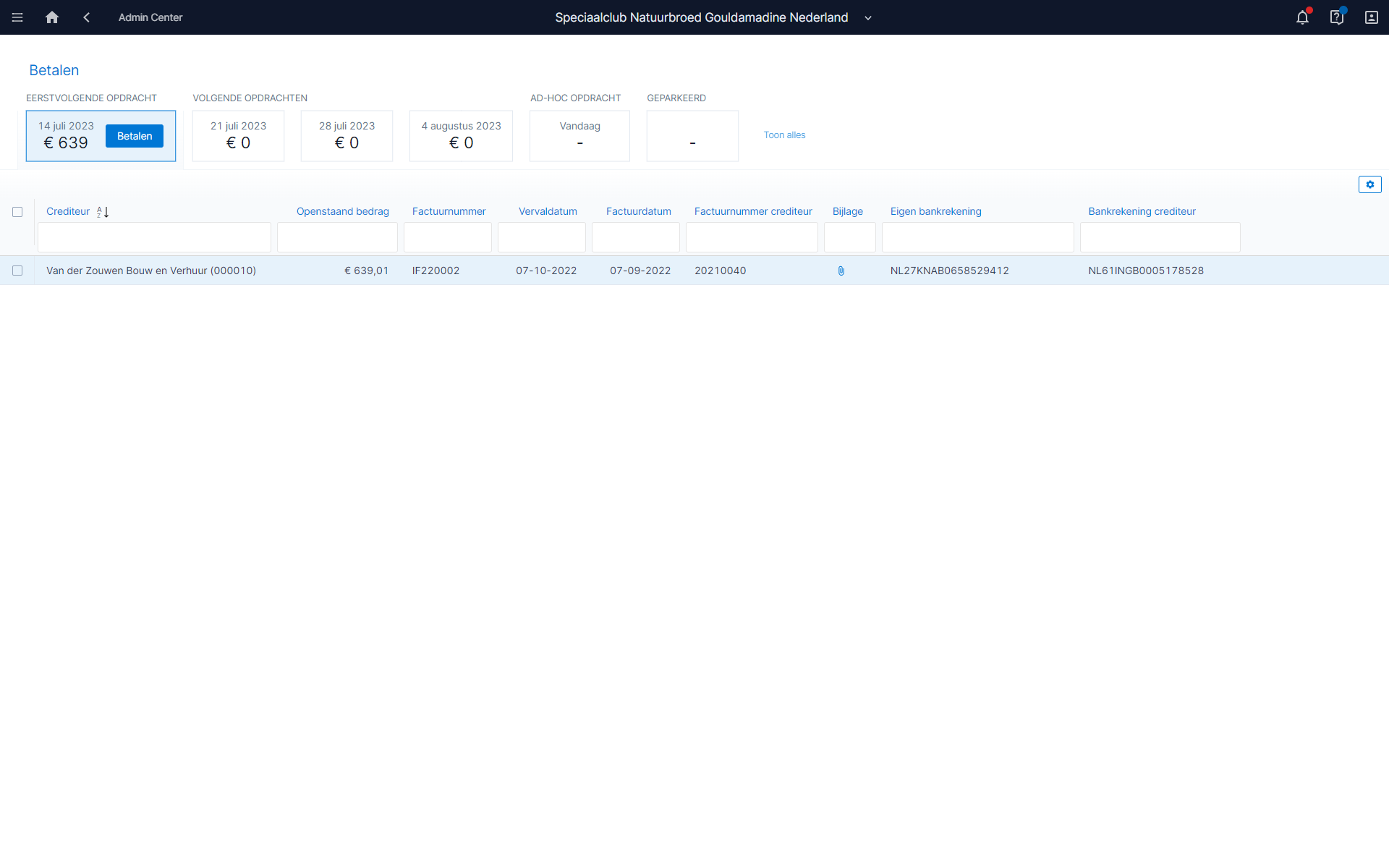Select the 28 juli 2023 payment order
The image size is (1389, 868).
click(347, 136)
